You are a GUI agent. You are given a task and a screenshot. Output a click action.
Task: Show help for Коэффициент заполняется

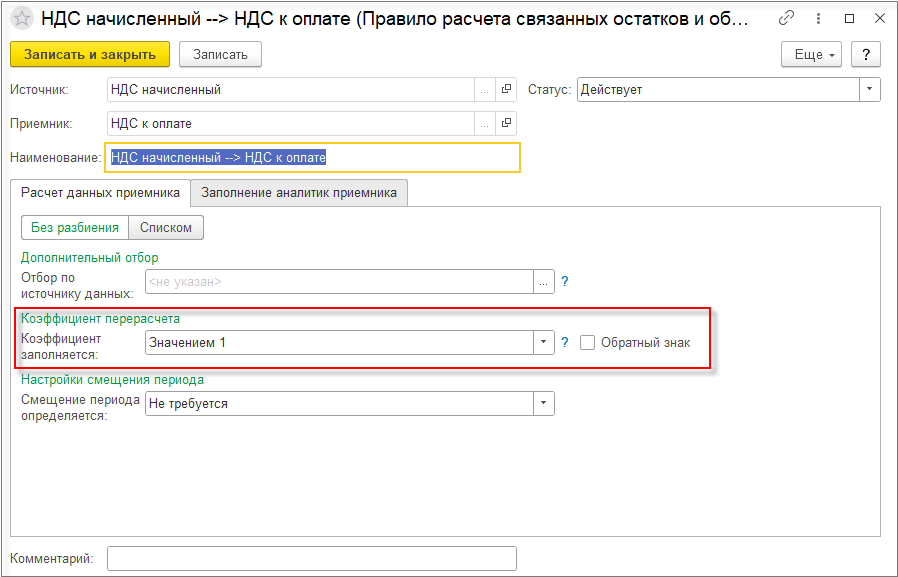point(565,342)
